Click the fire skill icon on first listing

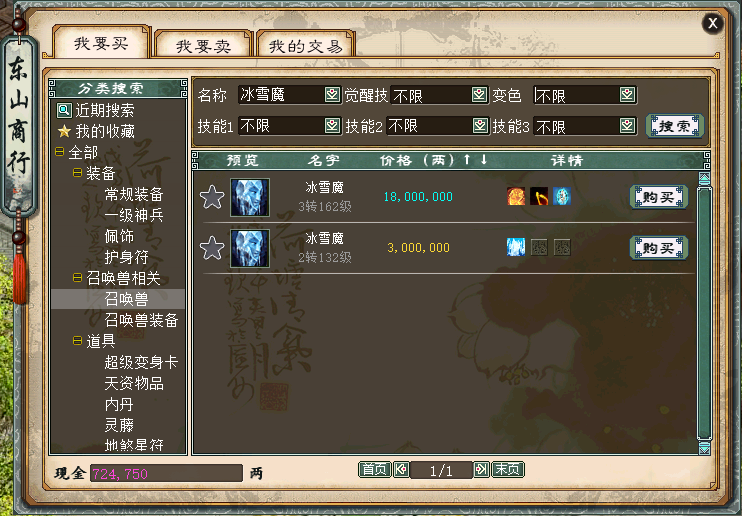click(516, 196)
